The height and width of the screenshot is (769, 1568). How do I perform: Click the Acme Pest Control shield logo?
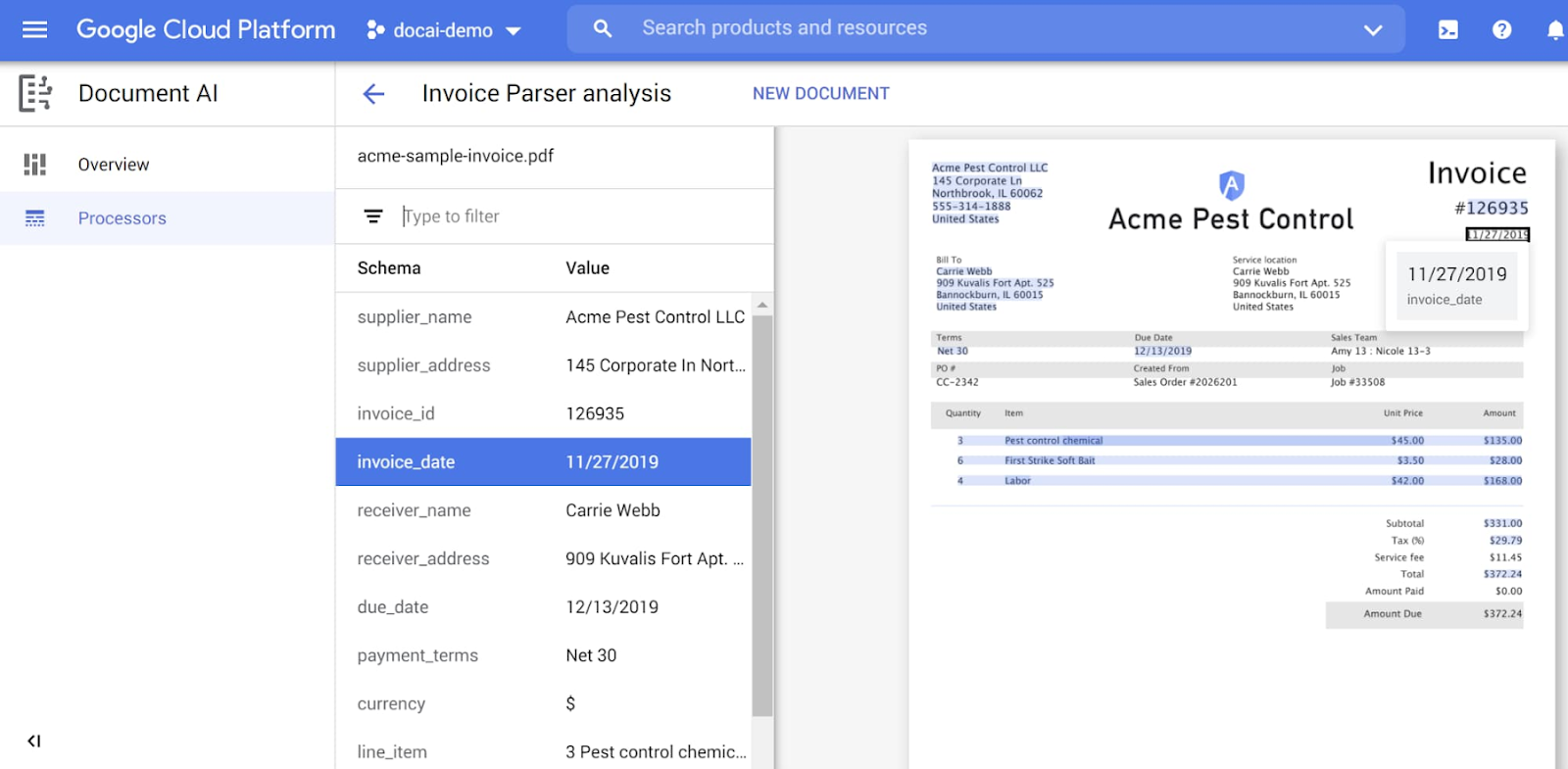pyautogui.click(x=1231, y=185)
